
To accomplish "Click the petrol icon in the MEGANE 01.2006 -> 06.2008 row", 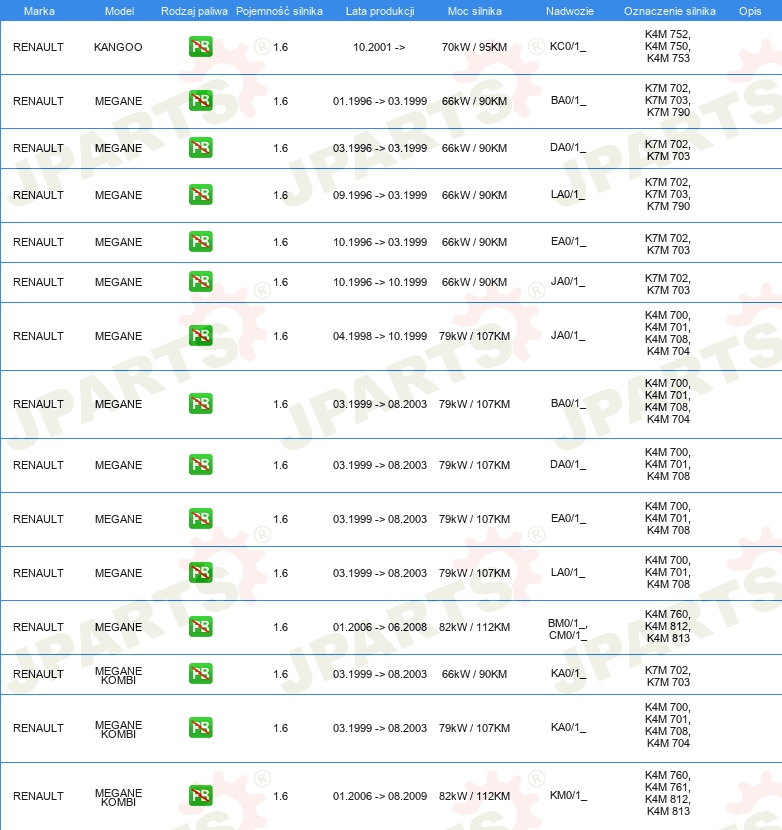I will coord(201,627).
